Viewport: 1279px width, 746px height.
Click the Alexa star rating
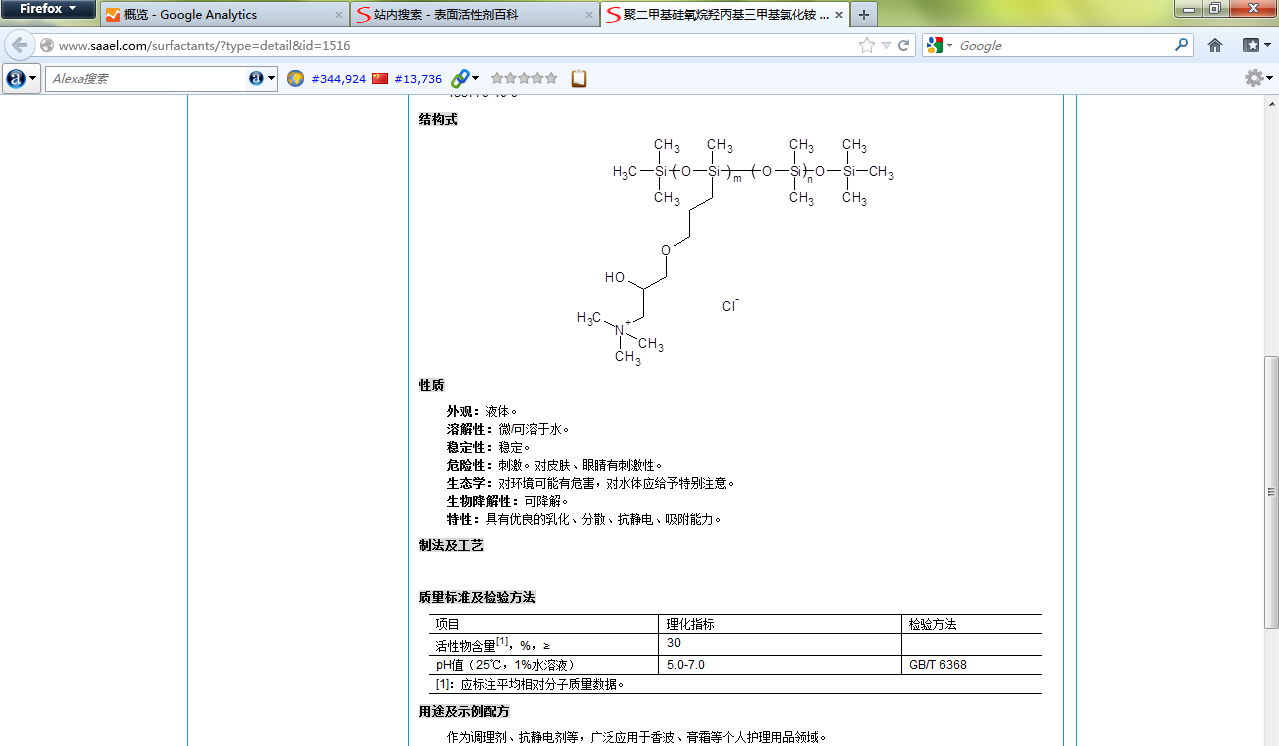(x=524, y=78)
